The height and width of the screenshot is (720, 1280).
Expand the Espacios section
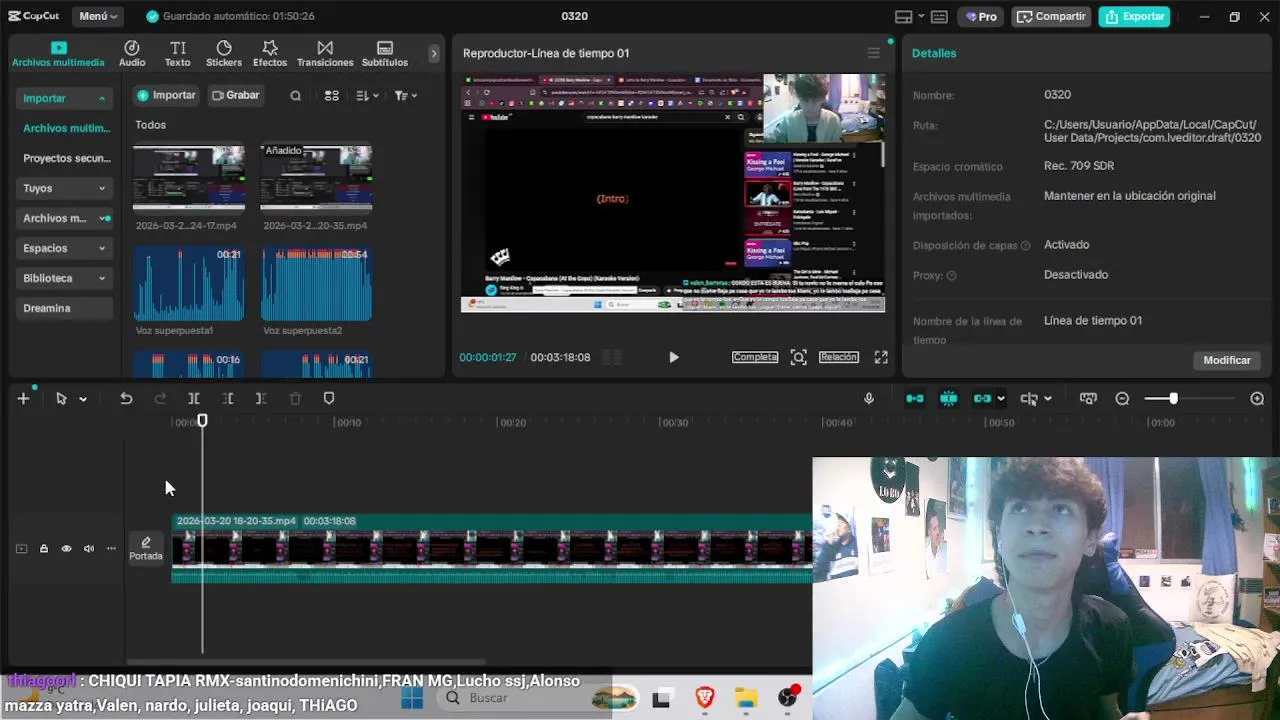pyautogui.click(x=65, y=248)
